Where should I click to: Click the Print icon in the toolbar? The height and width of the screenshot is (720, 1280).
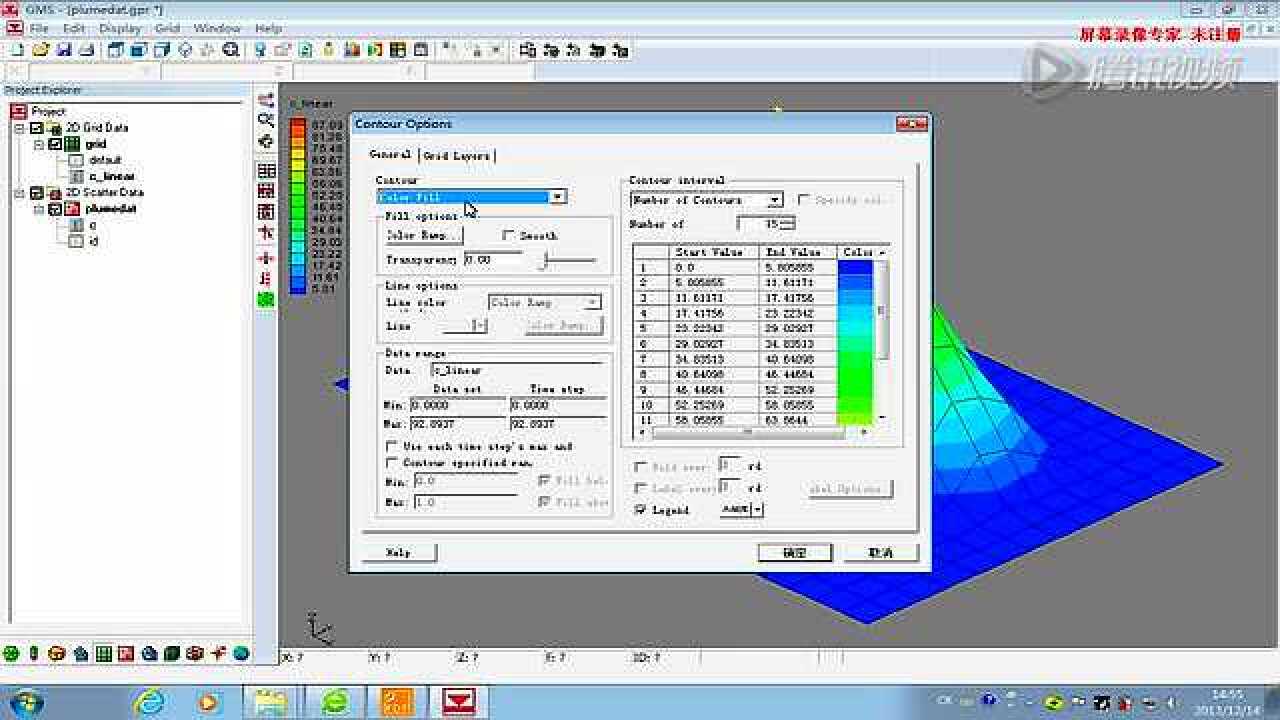tap(86, 49)
